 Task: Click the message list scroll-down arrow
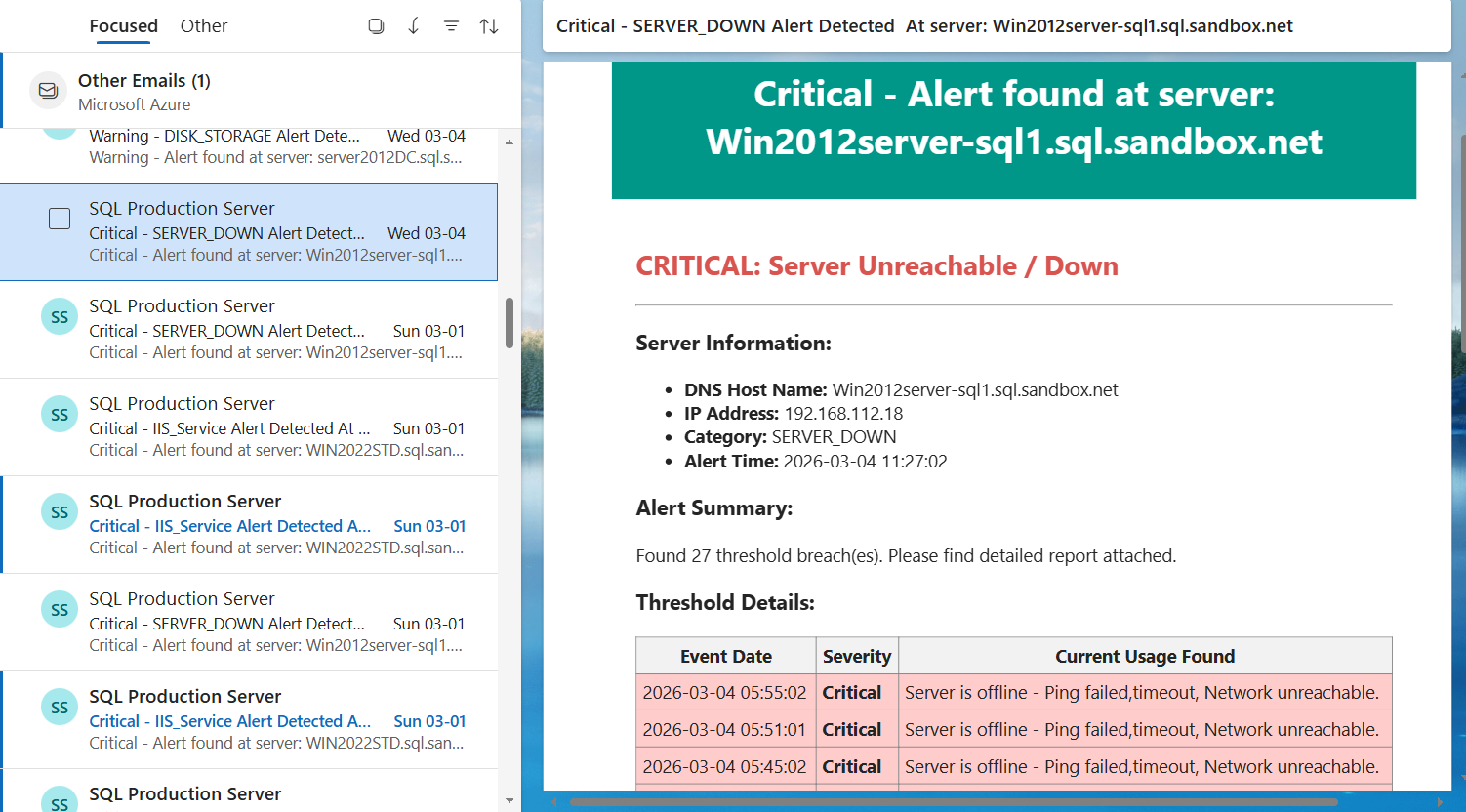(x=509, y=800)
